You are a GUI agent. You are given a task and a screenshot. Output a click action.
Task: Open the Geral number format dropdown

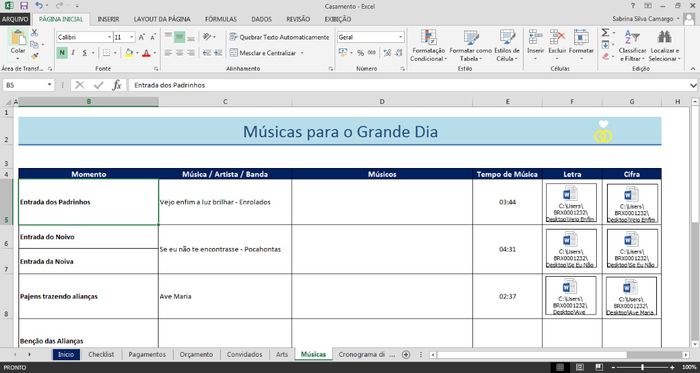click(401, 37)
